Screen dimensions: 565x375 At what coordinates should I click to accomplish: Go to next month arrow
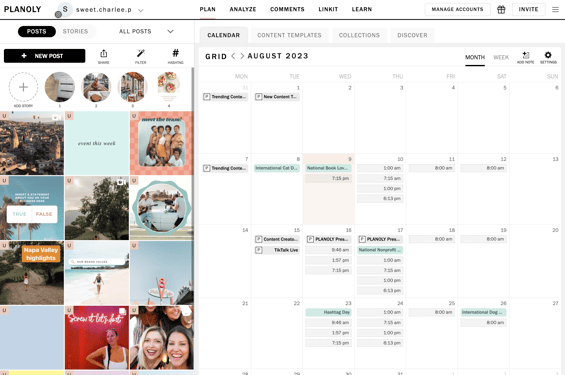click(242, 56)
